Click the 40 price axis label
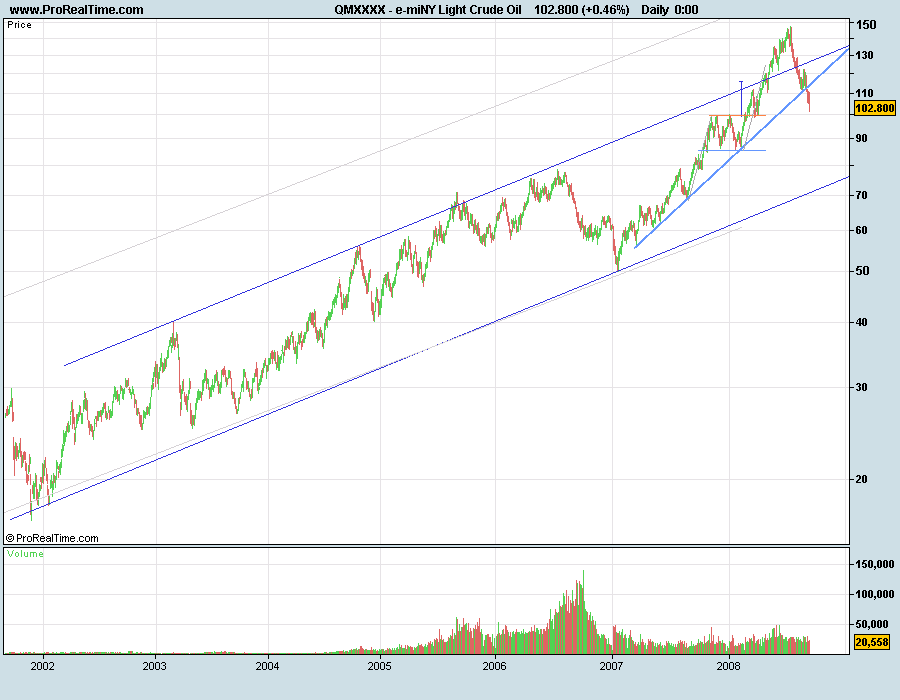 [x=862, y=322]
